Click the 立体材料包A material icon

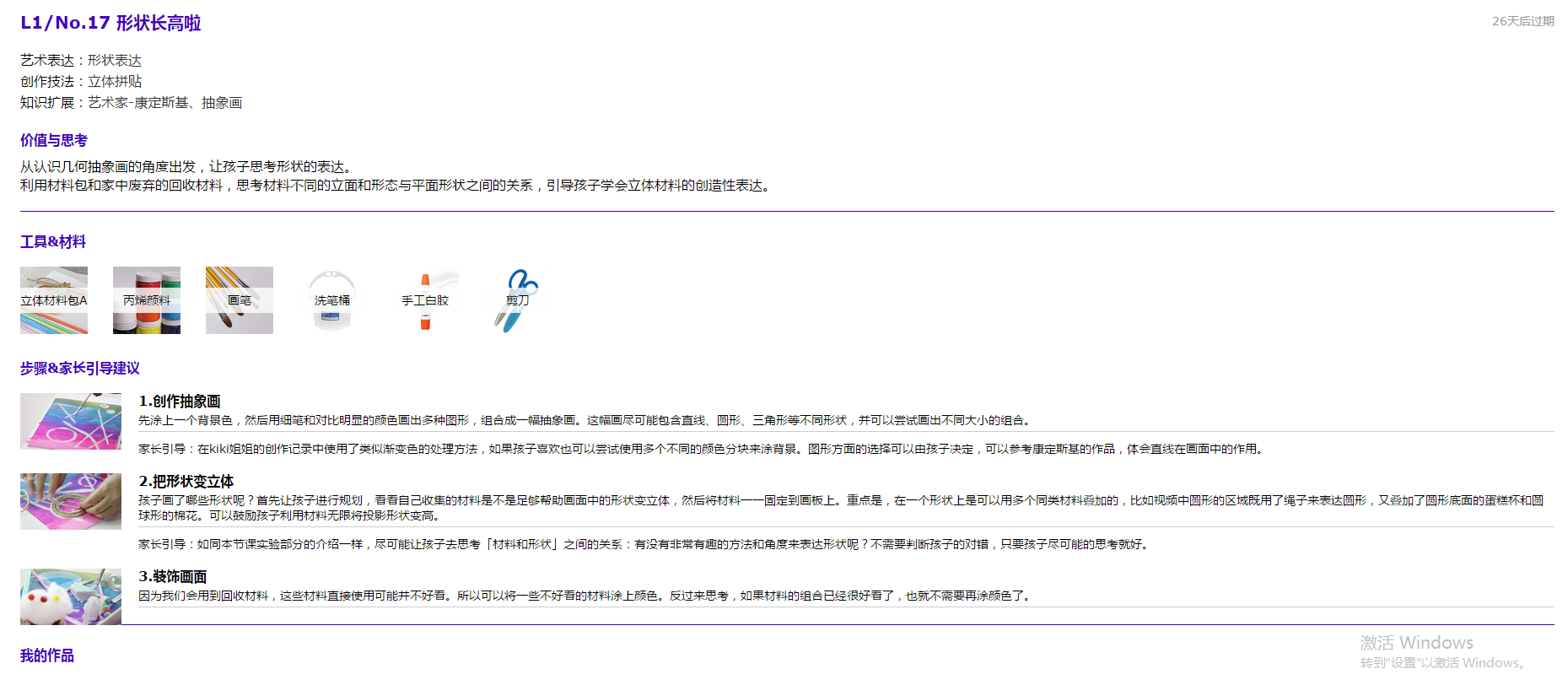point(54,300)
